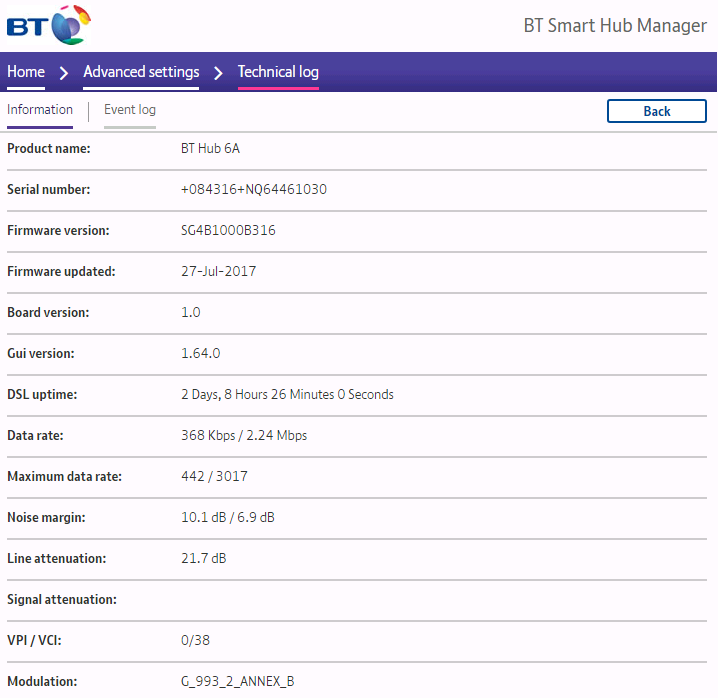Click line attenuation 21.7 dB value
This screenshot has width=718, height=698.
pyautogui.click(x=204, y=559)
